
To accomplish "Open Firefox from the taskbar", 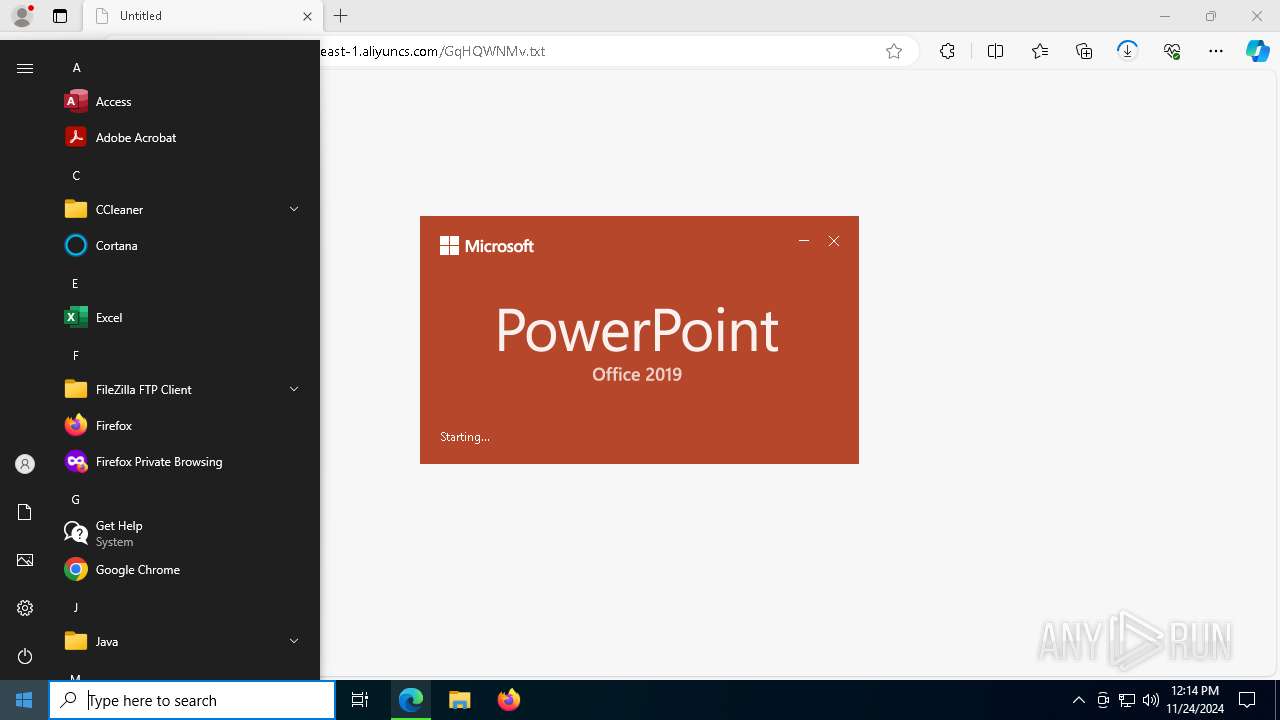I will click(x=509, y=700).
